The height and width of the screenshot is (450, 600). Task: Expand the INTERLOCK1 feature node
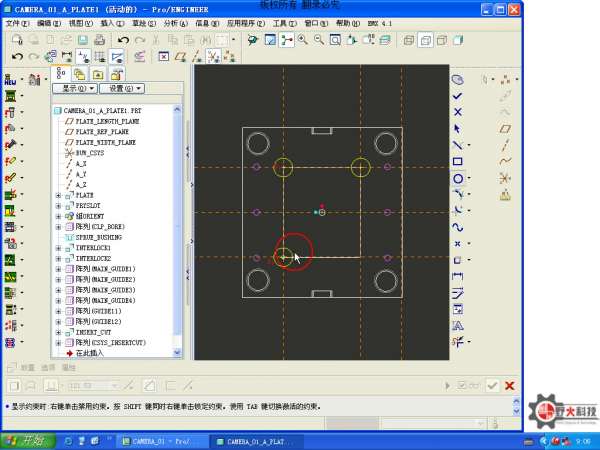[x=58, y=248]
